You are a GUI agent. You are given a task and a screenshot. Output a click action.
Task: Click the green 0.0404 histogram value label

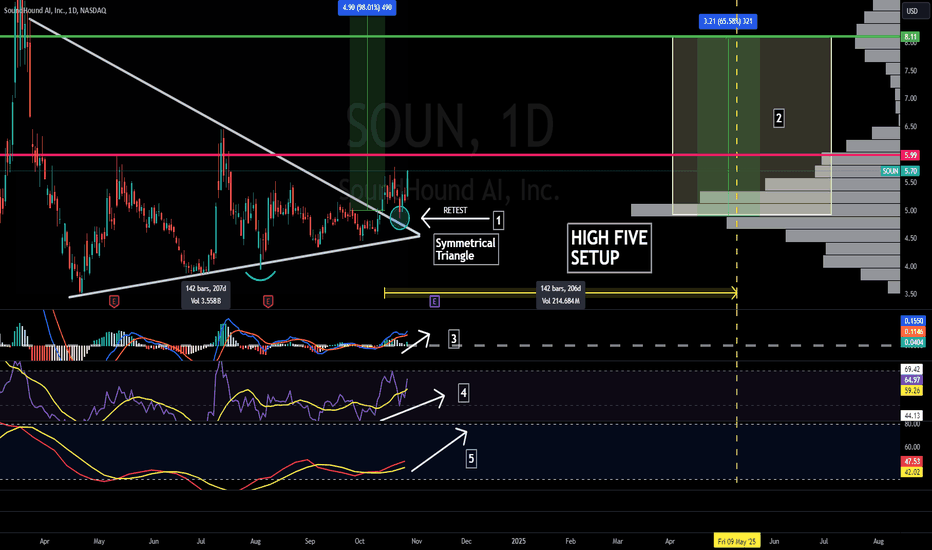[913, 342]
